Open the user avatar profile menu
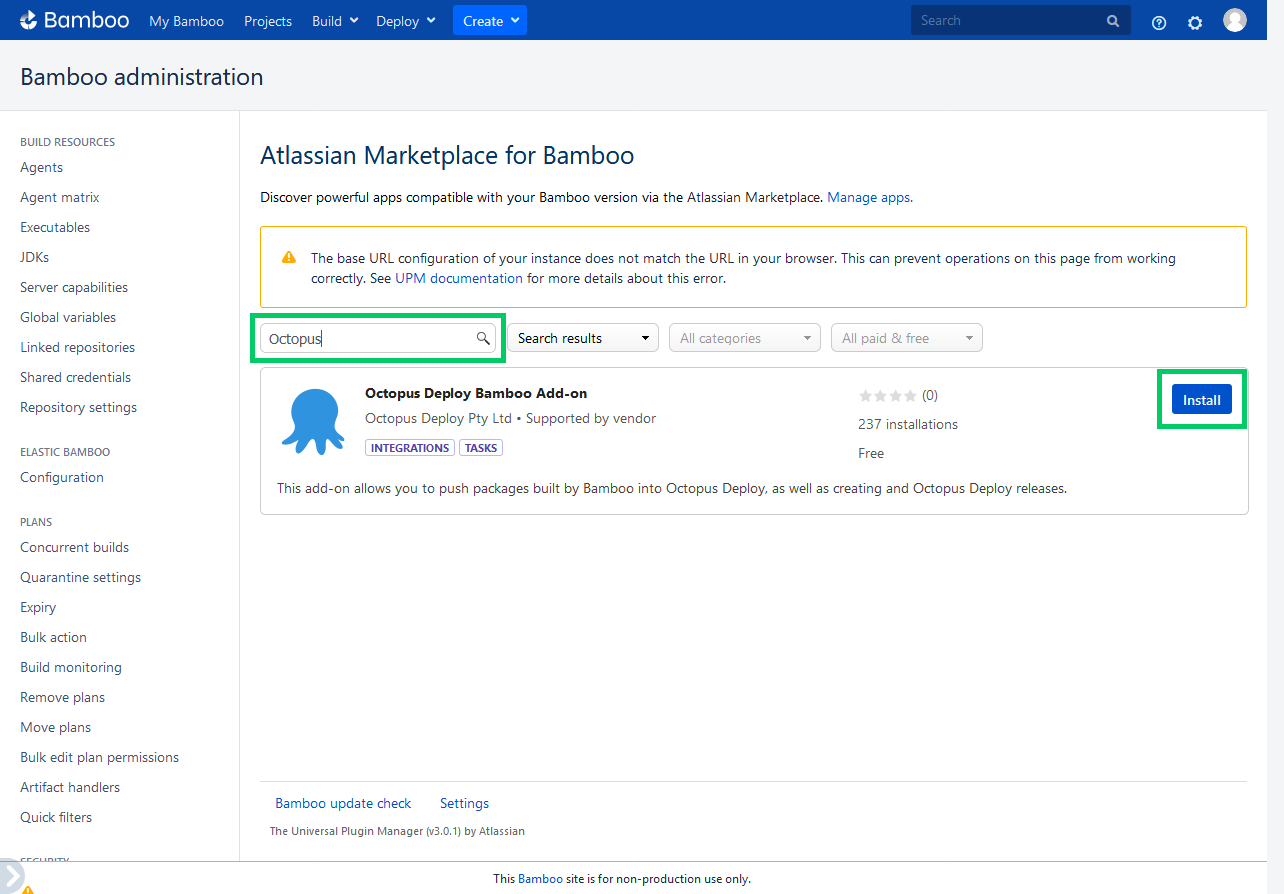This screenshot has width=1284, height=894. point(1235,20)
